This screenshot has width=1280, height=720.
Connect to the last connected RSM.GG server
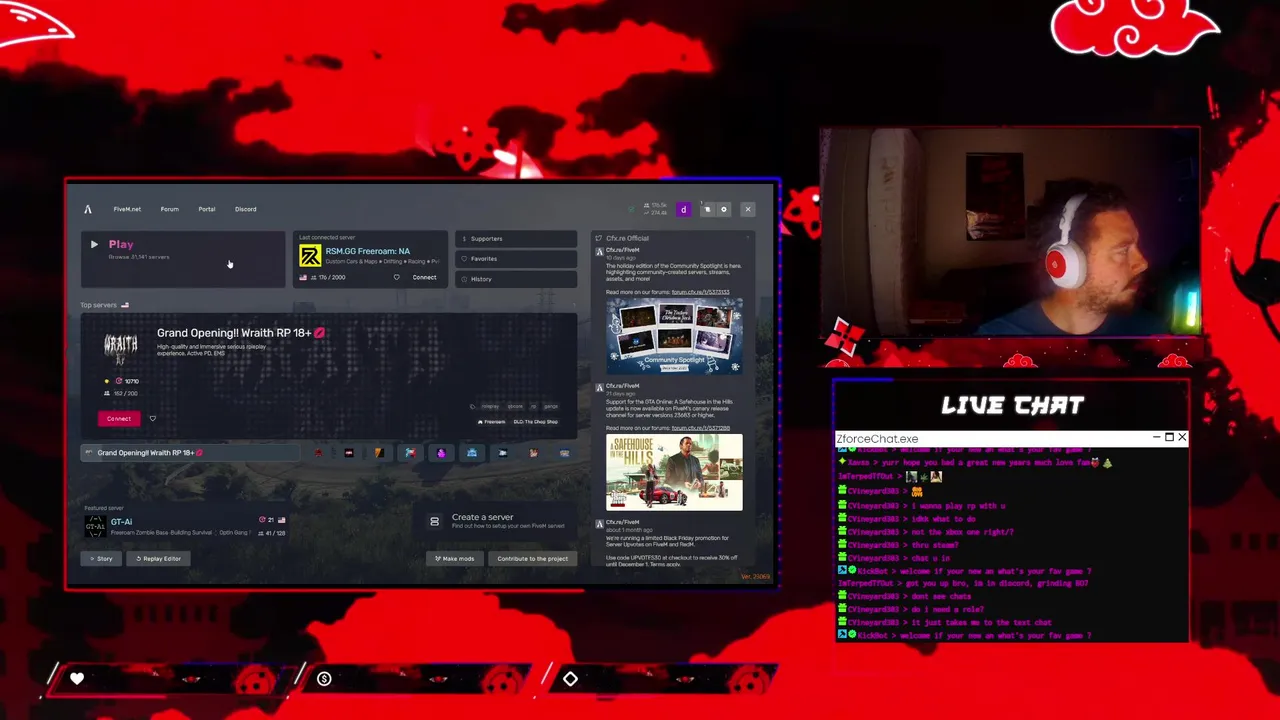(424, 277)
